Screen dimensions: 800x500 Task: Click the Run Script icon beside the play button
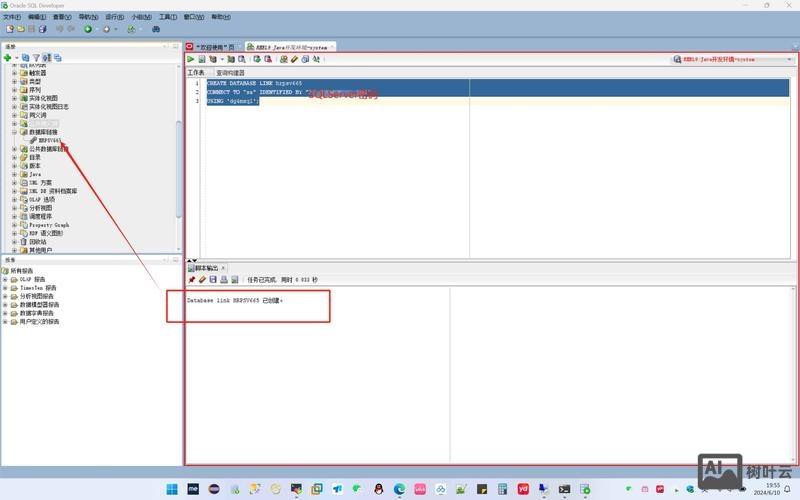pyautogui.click(x=201, y=60)
